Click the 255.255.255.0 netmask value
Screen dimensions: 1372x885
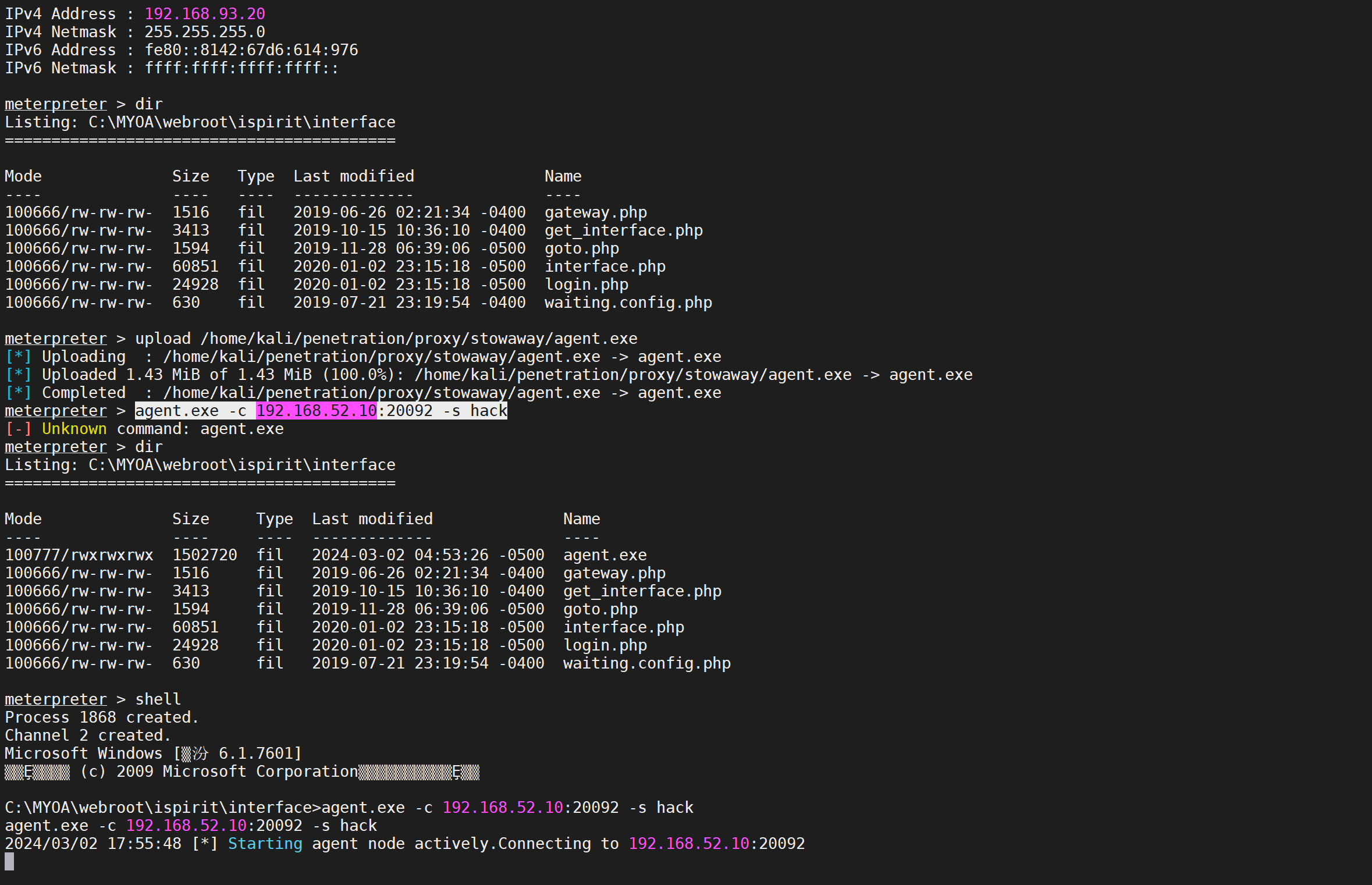[x=204, y=31]
